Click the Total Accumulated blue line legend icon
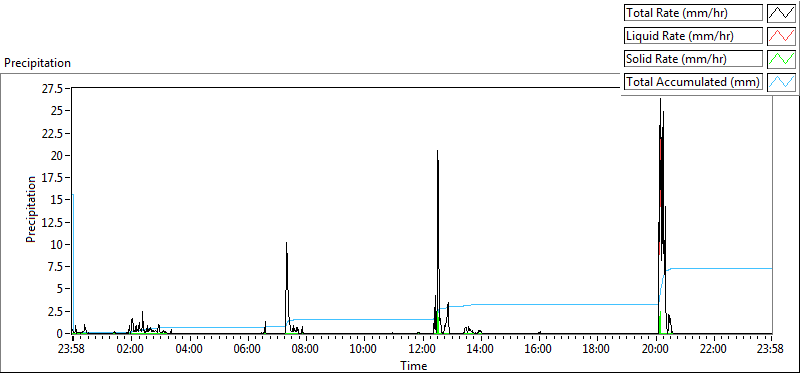 click(x=781, y=82)
